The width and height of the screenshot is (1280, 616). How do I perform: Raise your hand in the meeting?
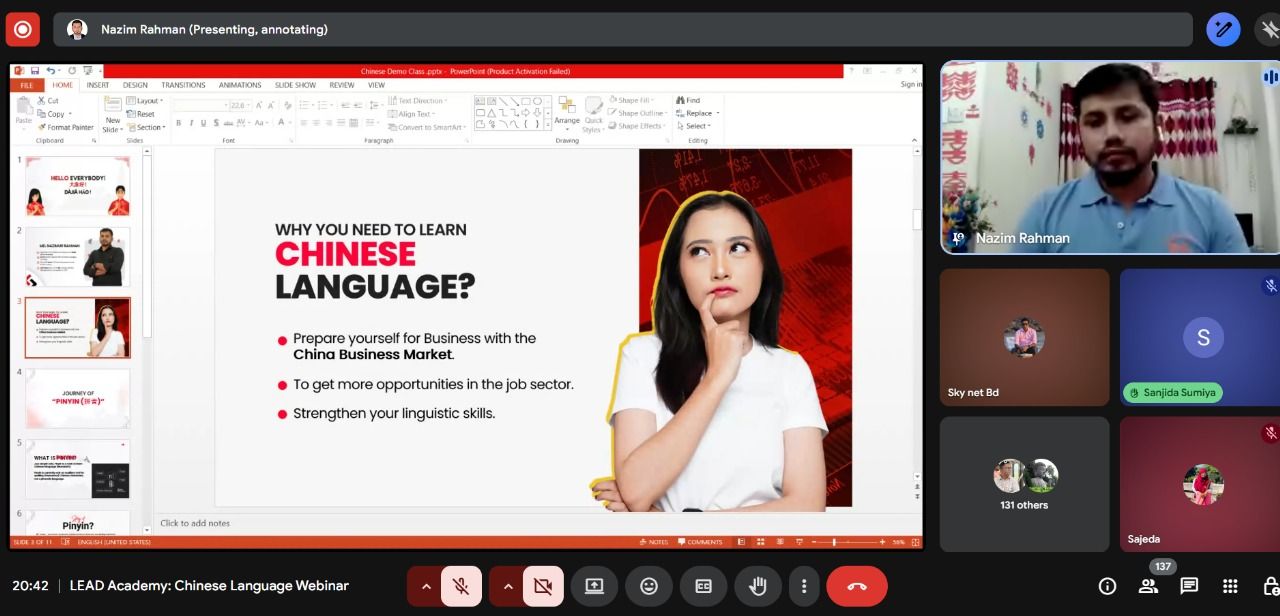coord(757,586)
